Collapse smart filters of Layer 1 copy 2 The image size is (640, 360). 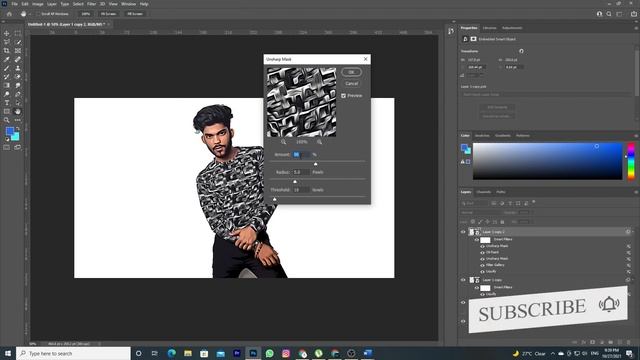pos(633,232)
